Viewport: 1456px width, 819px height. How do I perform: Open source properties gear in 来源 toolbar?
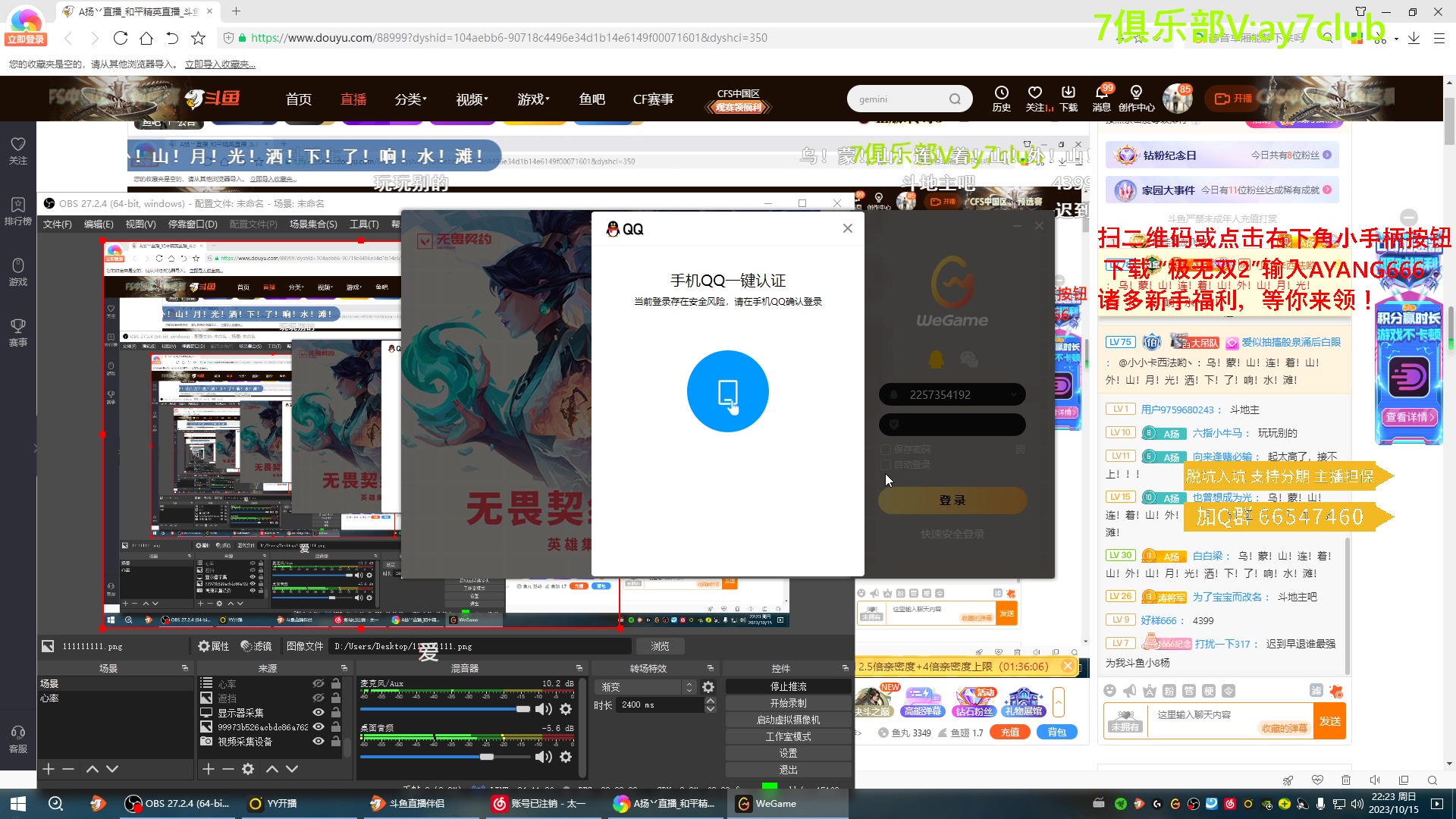248,769
